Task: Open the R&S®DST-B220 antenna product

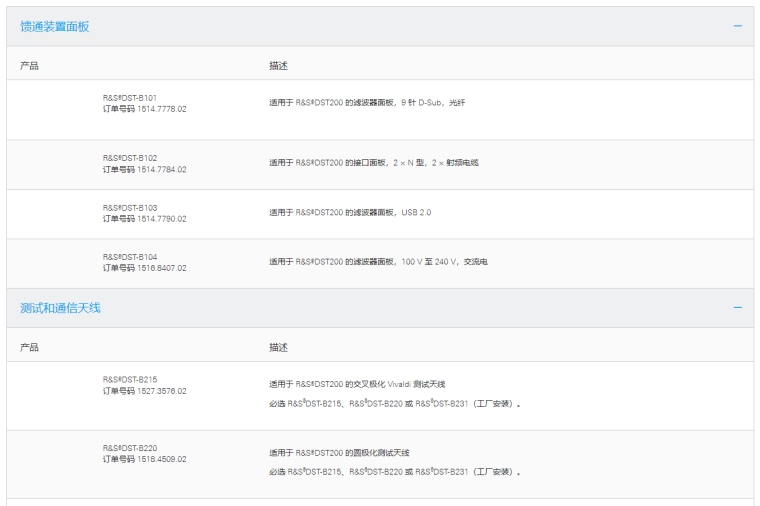Action: coord(130,448)
